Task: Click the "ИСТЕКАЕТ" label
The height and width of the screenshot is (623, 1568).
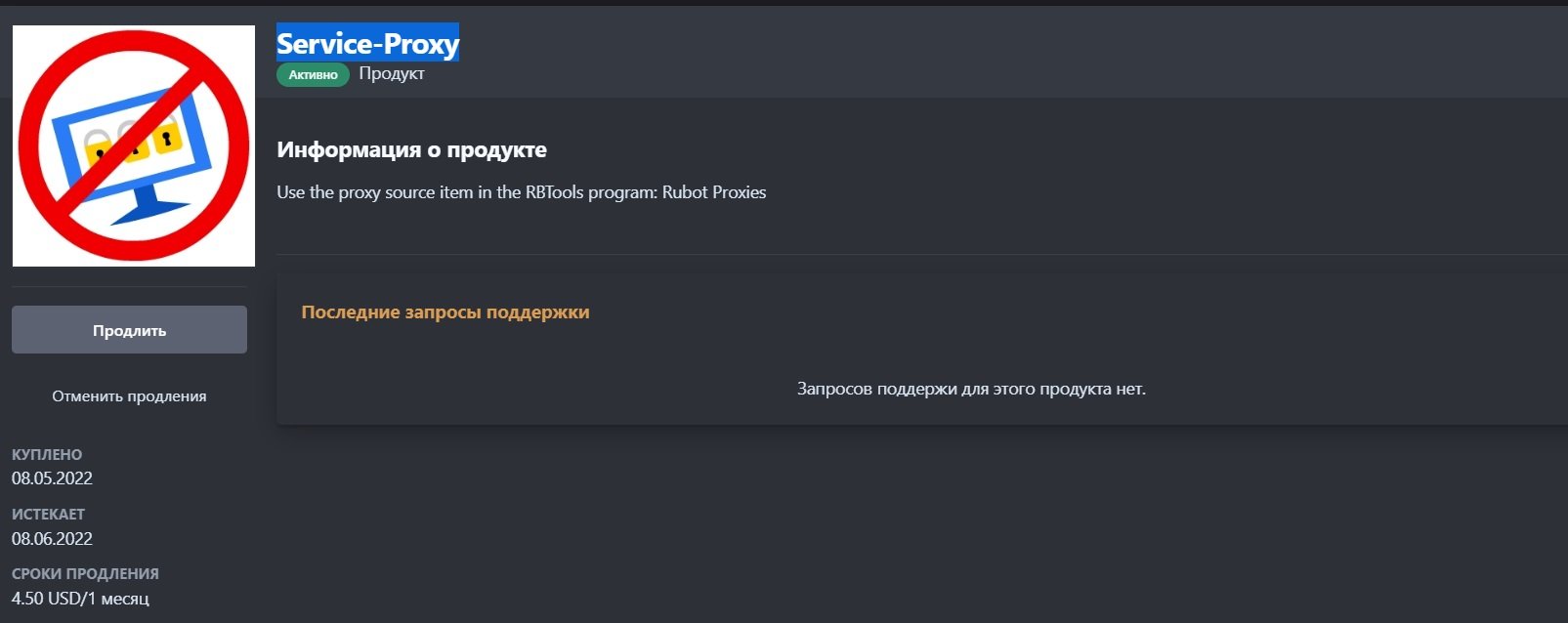Action: pos(48,515)
